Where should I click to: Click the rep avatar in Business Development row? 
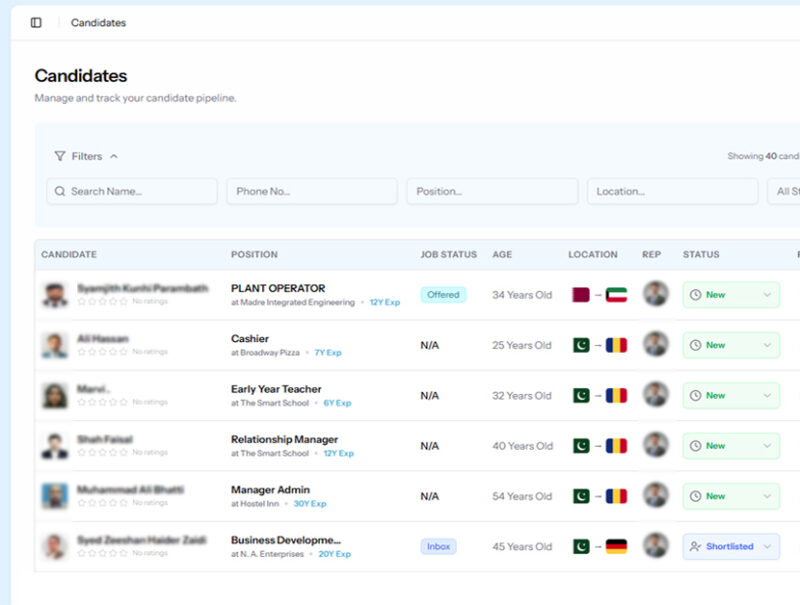click(x=656, y=545)
